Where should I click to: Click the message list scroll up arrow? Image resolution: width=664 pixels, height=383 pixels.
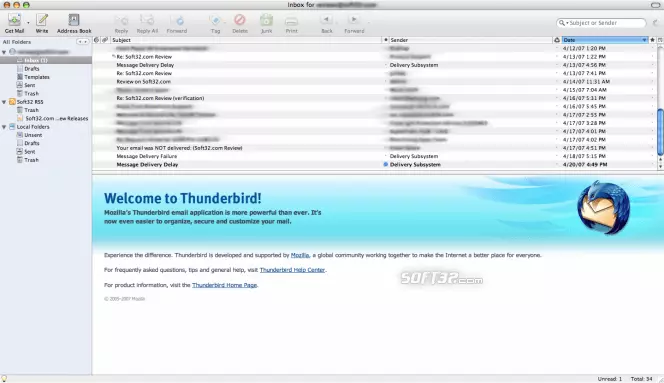(660, 160)
